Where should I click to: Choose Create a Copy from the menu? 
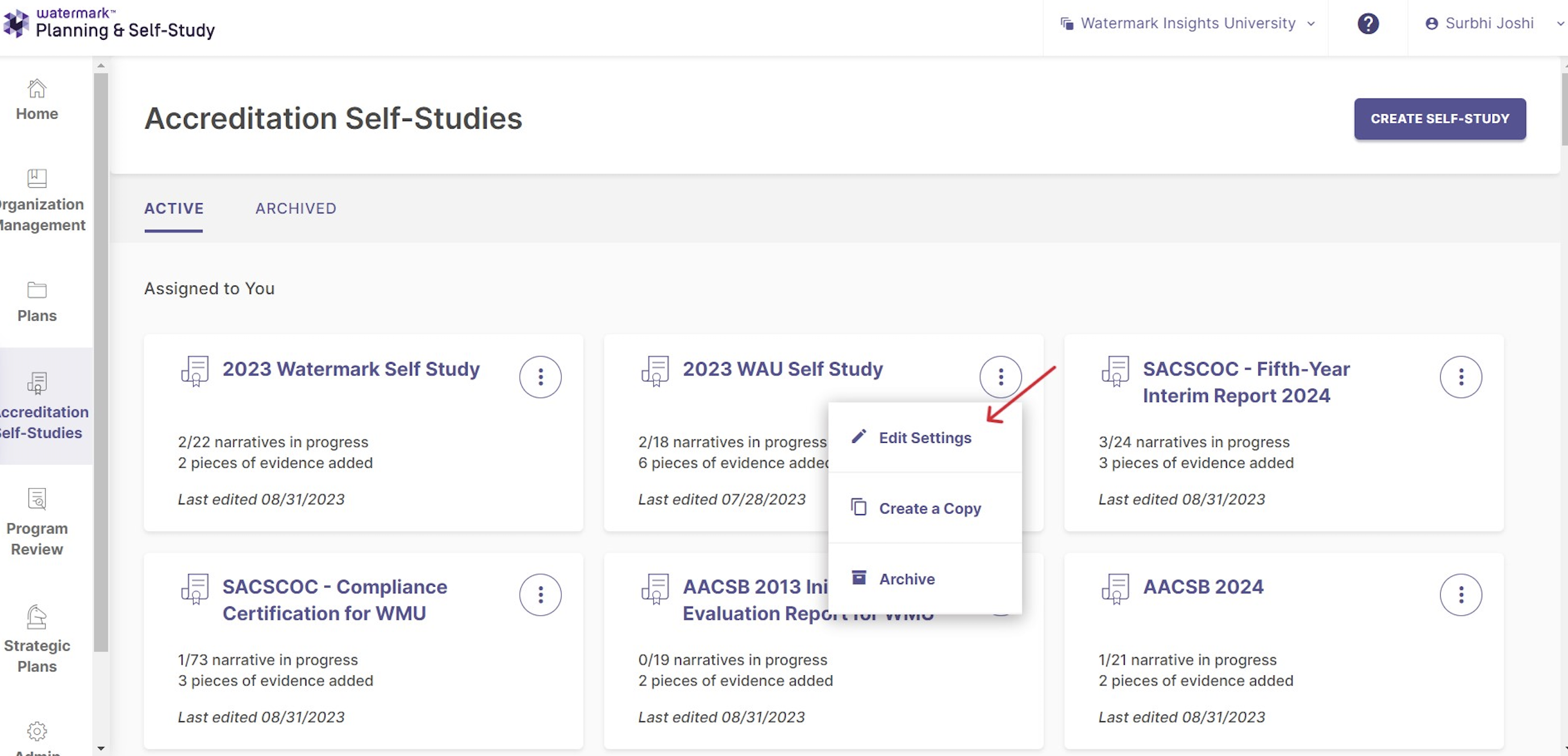pyautogui.click(x=925, y=508)
